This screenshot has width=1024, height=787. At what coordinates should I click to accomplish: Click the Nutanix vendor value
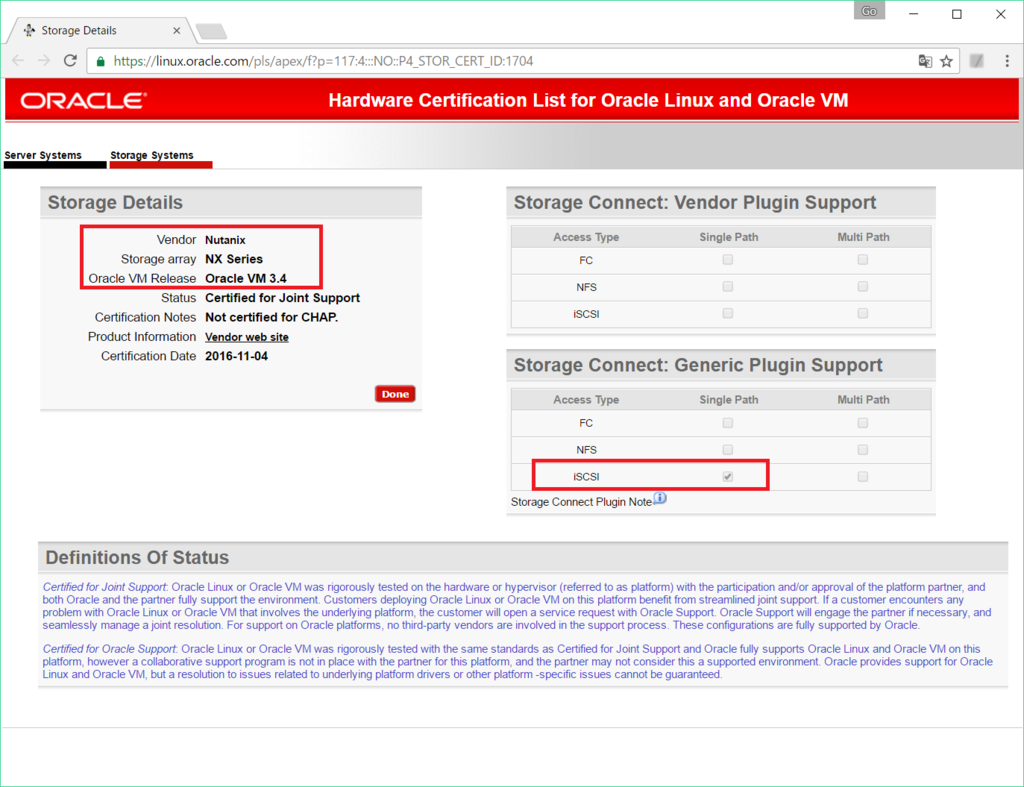[x=225, y=240]
